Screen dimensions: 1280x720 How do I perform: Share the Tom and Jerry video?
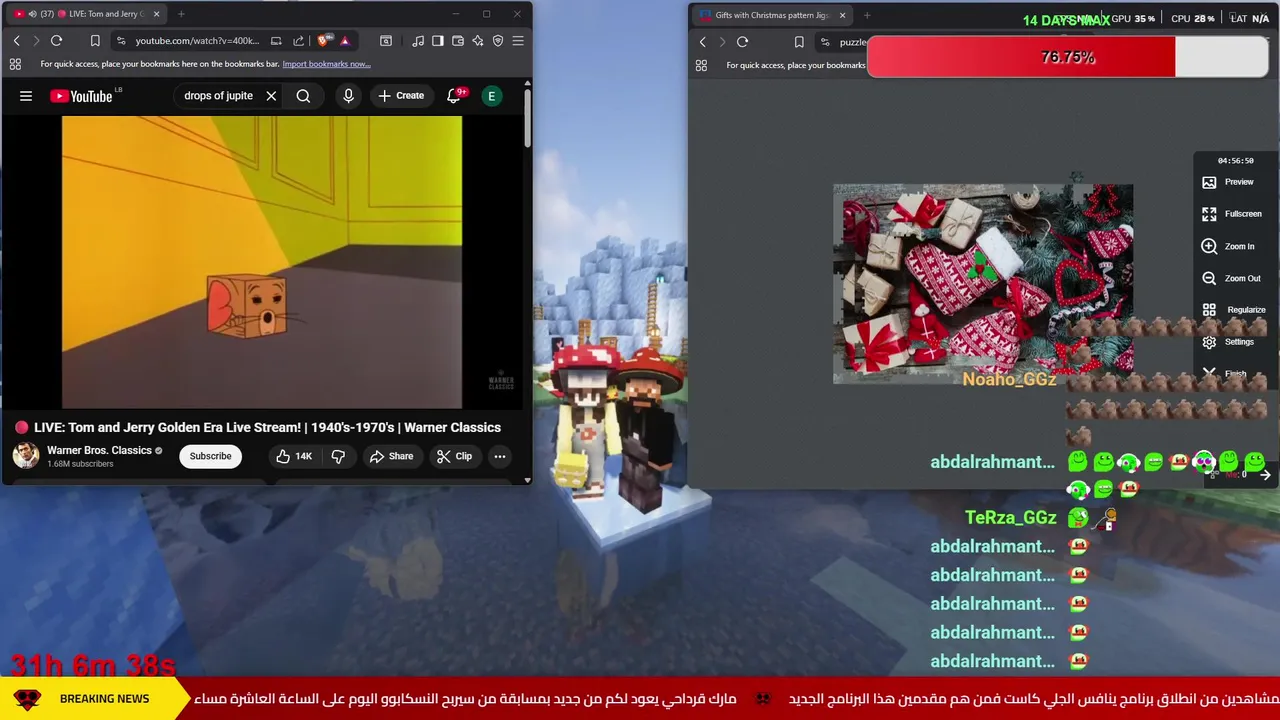(391, 456)
